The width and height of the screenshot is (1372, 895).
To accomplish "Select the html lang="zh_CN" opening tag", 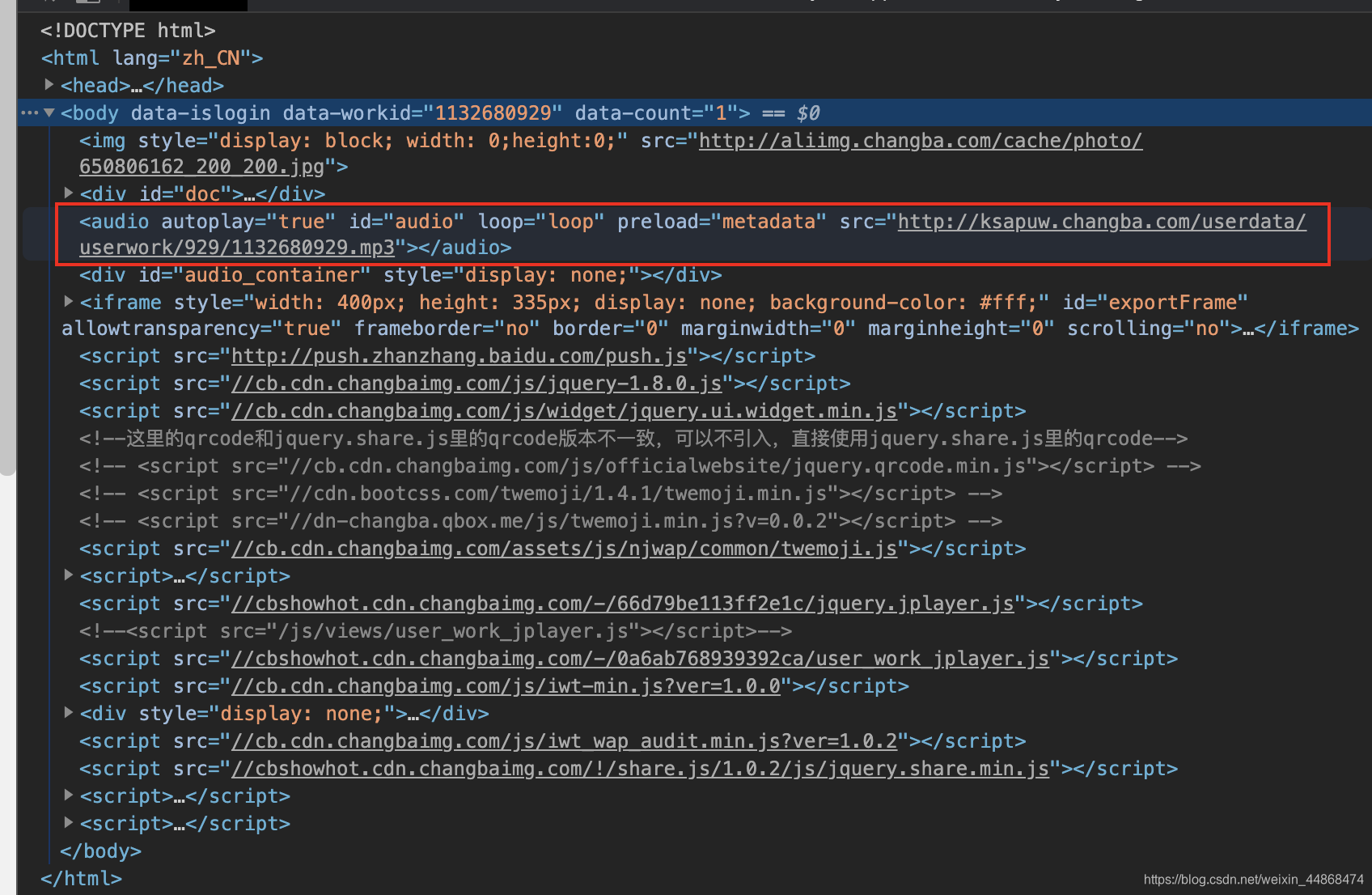I will click(152, 58).
